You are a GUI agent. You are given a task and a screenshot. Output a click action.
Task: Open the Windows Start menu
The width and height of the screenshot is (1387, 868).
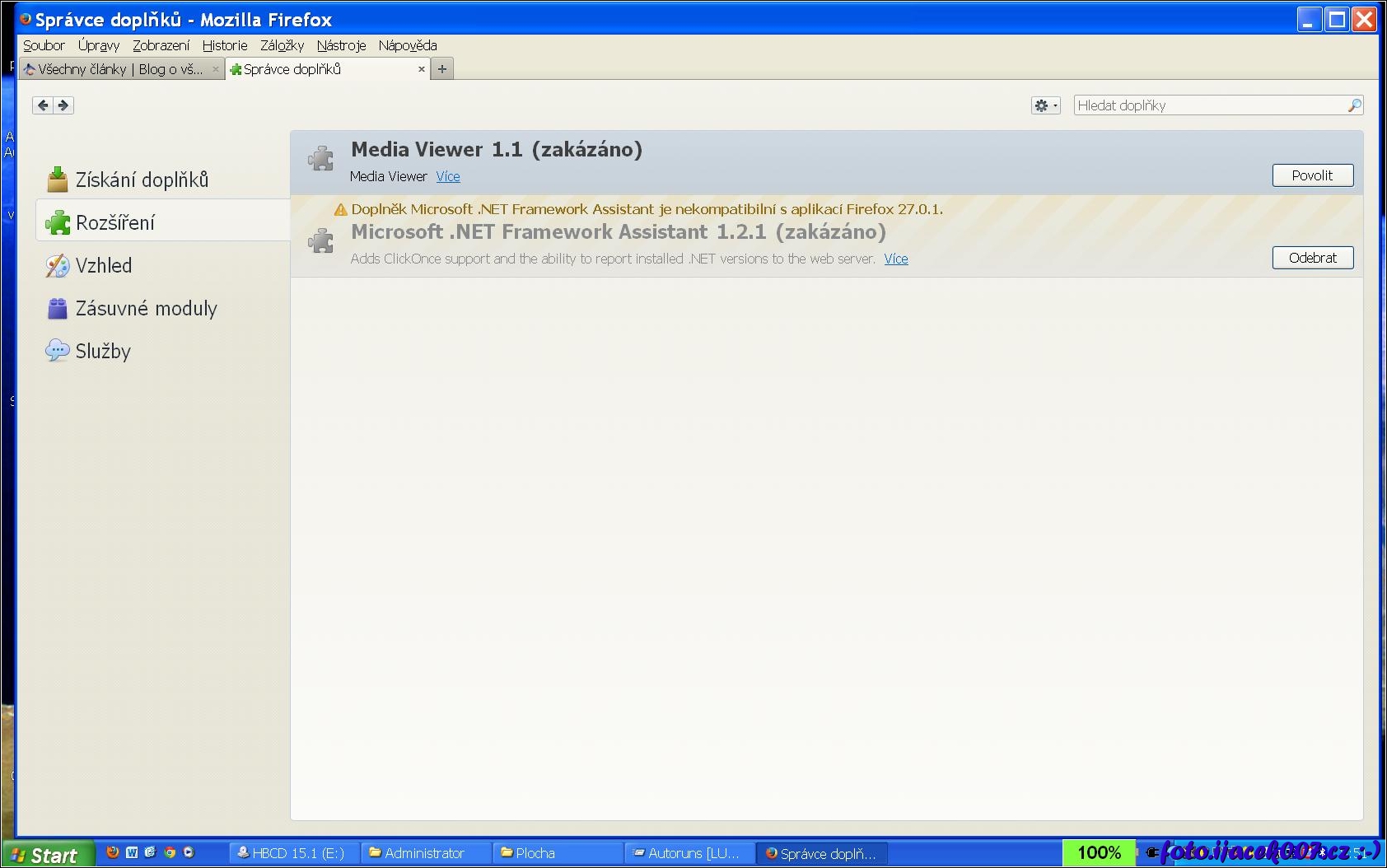click(x=47, y=855)
